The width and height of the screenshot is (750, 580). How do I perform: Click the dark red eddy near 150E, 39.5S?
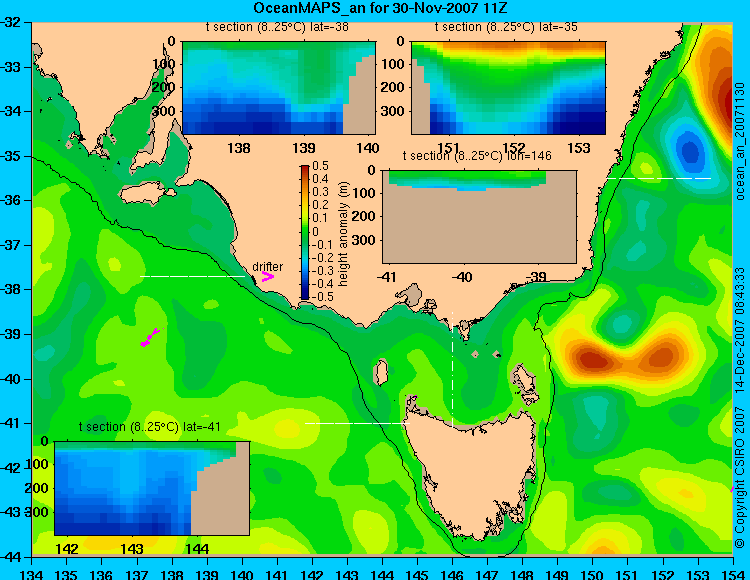click(x=591, y=359)
